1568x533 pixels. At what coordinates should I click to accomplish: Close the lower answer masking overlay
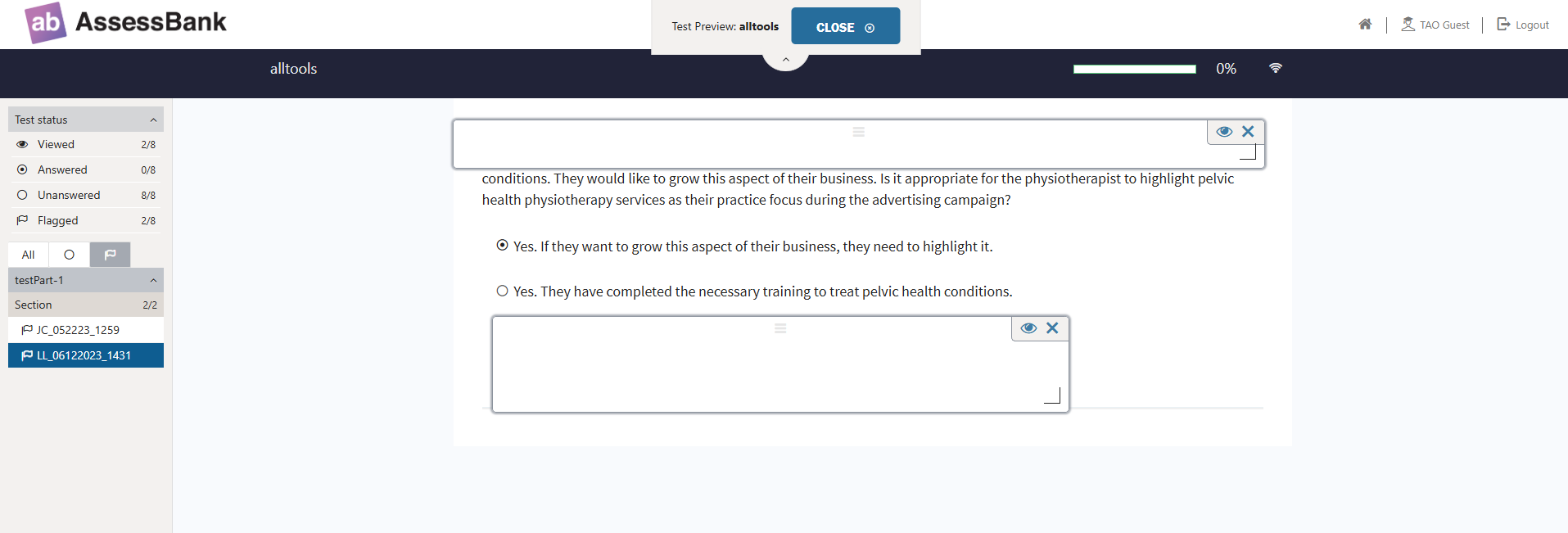tap(1052, 327)
